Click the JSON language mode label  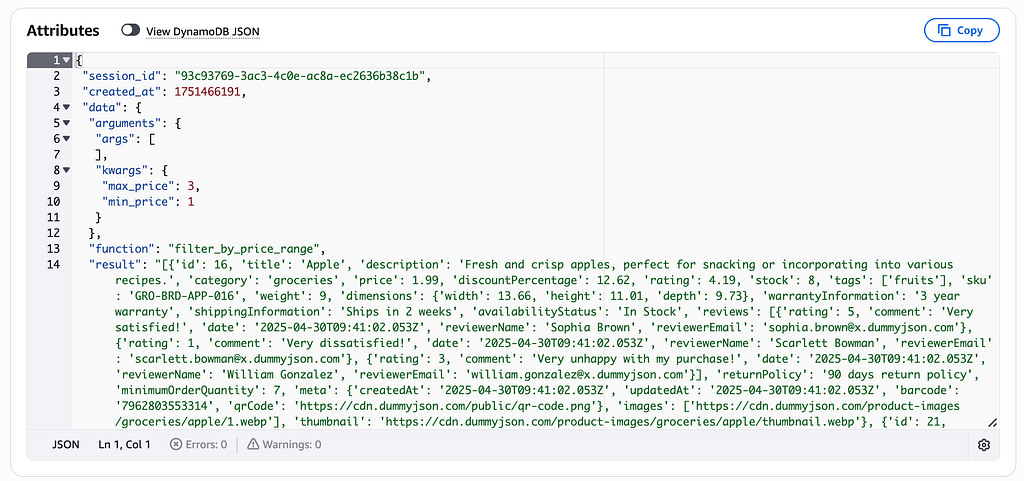tap(65, 444)
